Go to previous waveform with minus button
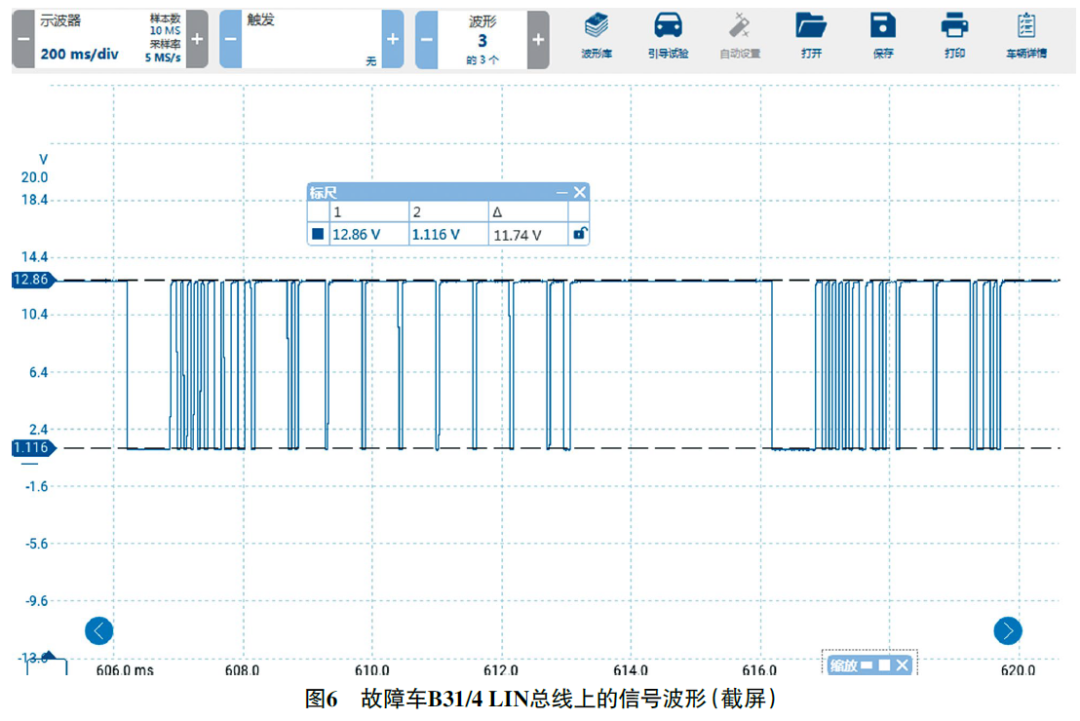1080x721 pixels. [426, 40]
